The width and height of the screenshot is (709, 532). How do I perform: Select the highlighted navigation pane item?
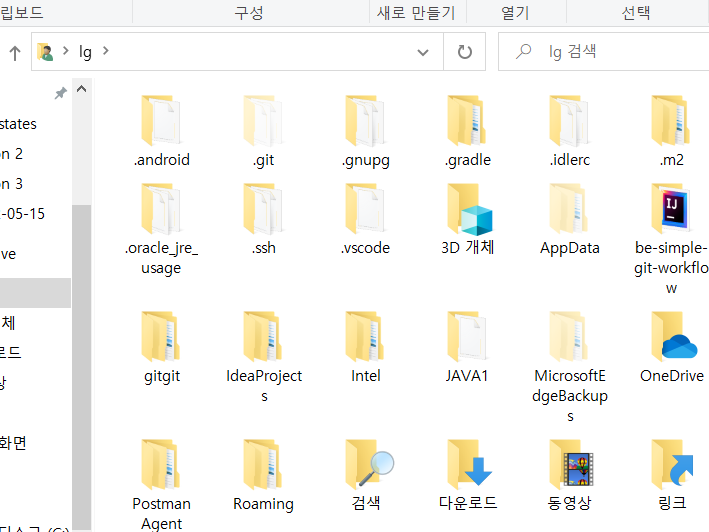(35, 292)
